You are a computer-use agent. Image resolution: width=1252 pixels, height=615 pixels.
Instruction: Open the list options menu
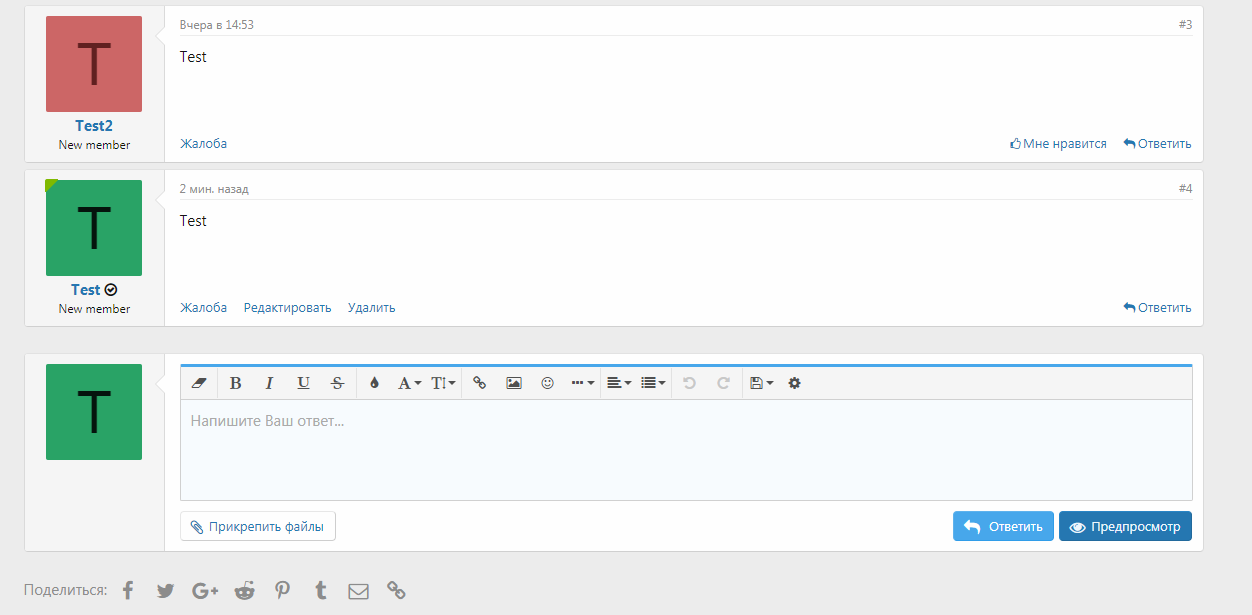pyautogui.click(x=653, y=383)
